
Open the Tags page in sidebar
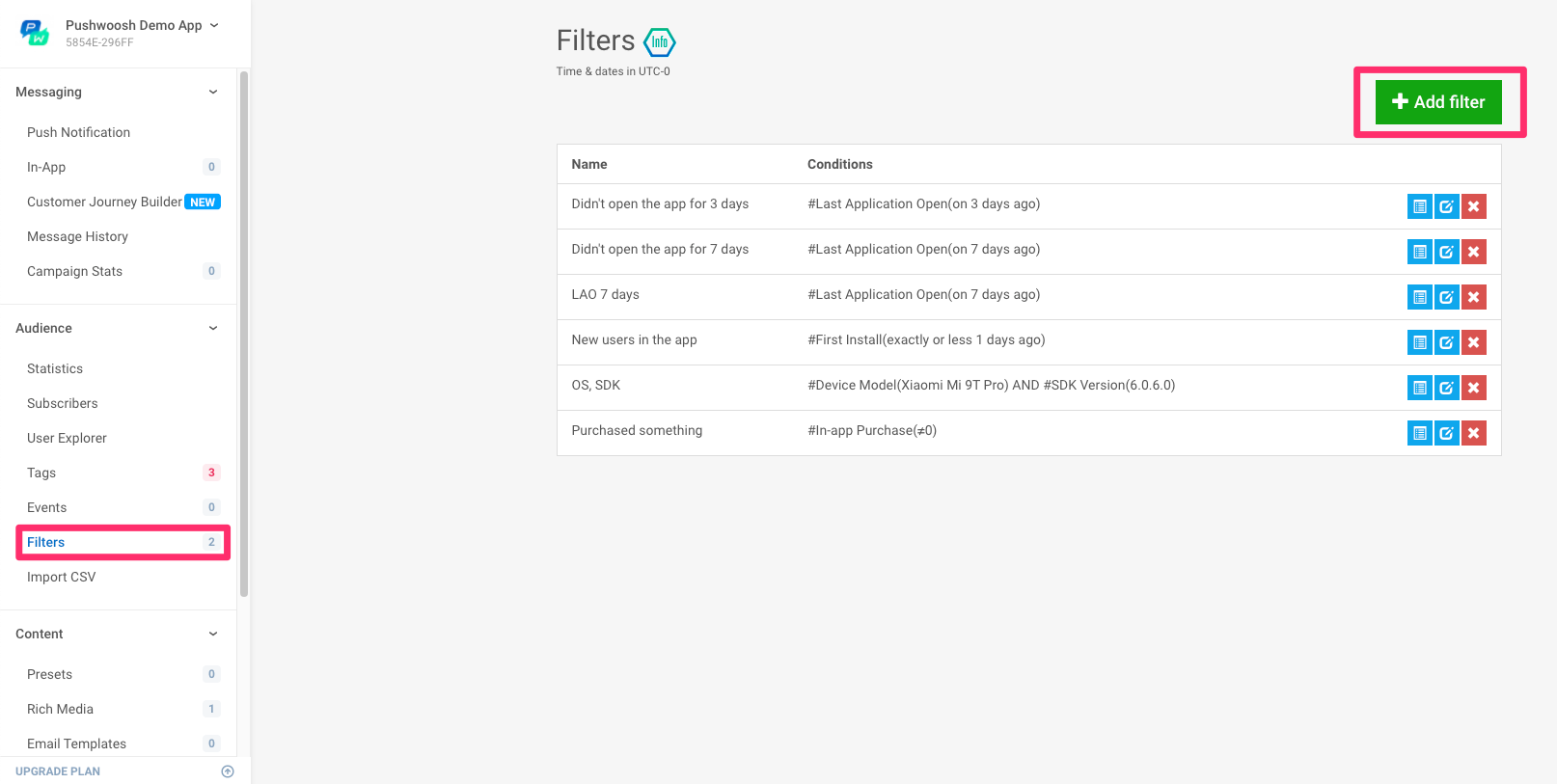[x=41, y=473]
